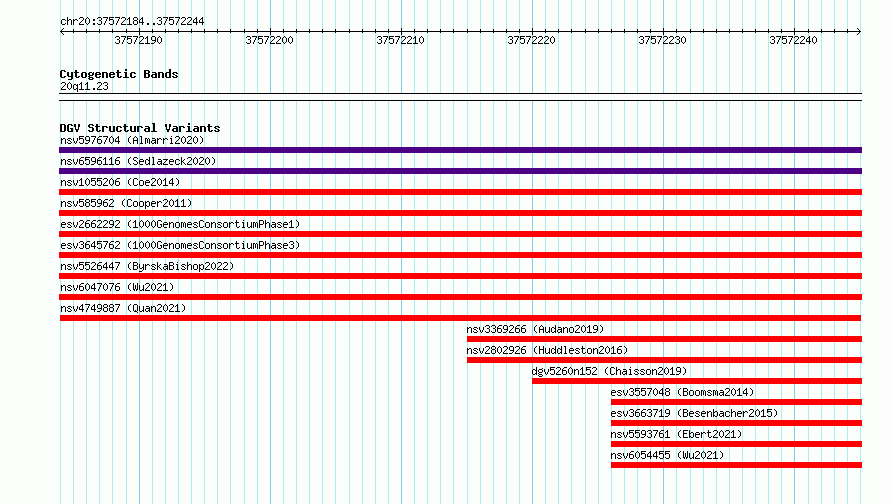The image size is (890, 504).
Task: Click the red bar under nsv585962
Action: 460,213
